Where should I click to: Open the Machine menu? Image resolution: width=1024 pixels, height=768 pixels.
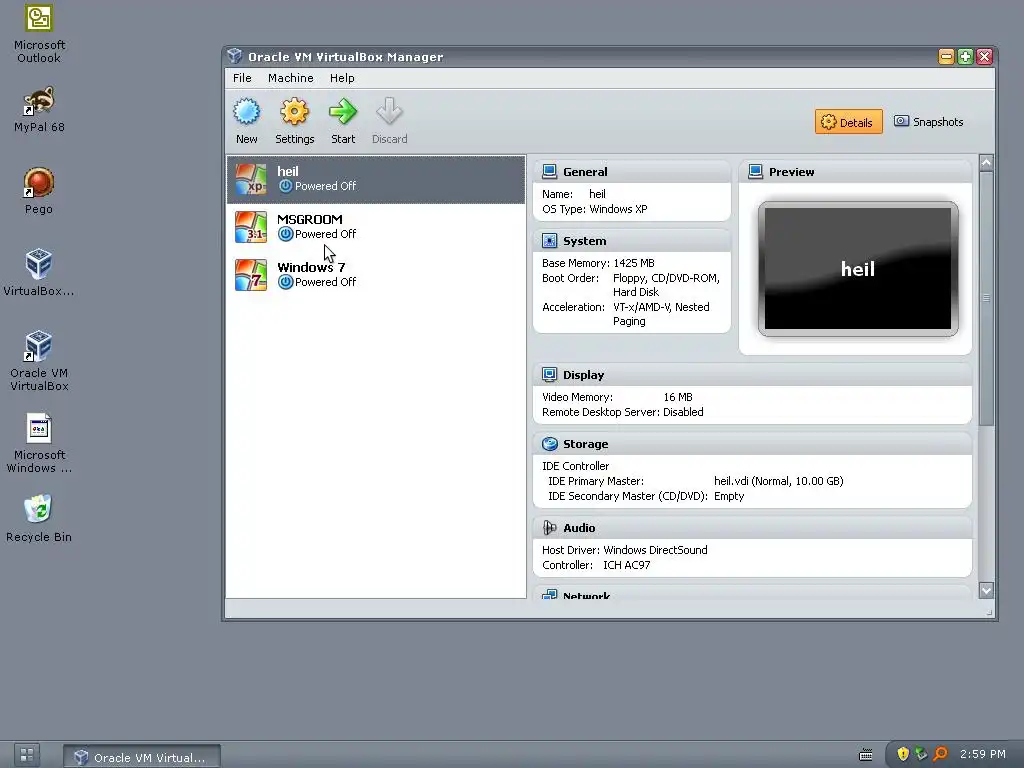click(291, 78)
